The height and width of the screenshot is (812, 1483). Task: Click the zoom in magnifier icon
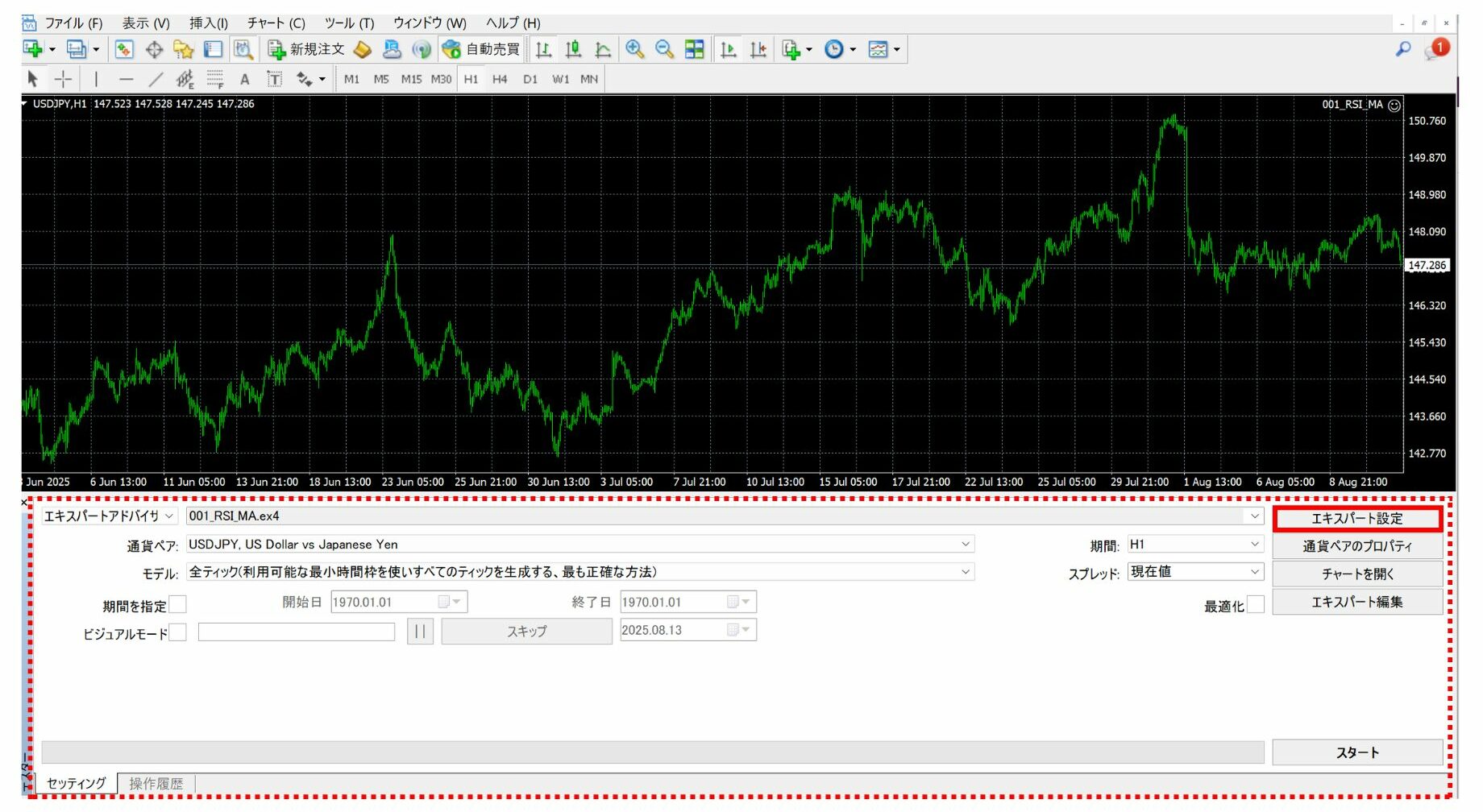tap(635, 50)
